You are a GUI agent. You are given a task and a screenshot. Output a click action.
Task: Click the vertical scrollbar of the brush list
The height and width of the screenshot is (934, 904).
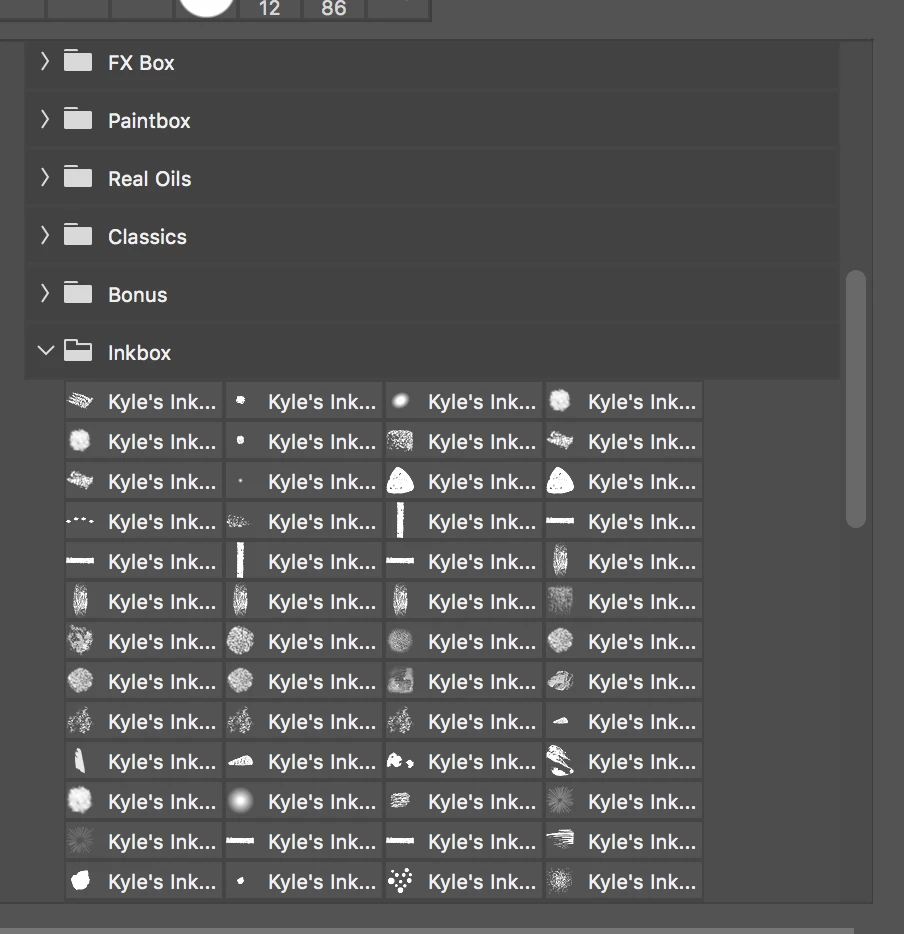tap(856, 398)
